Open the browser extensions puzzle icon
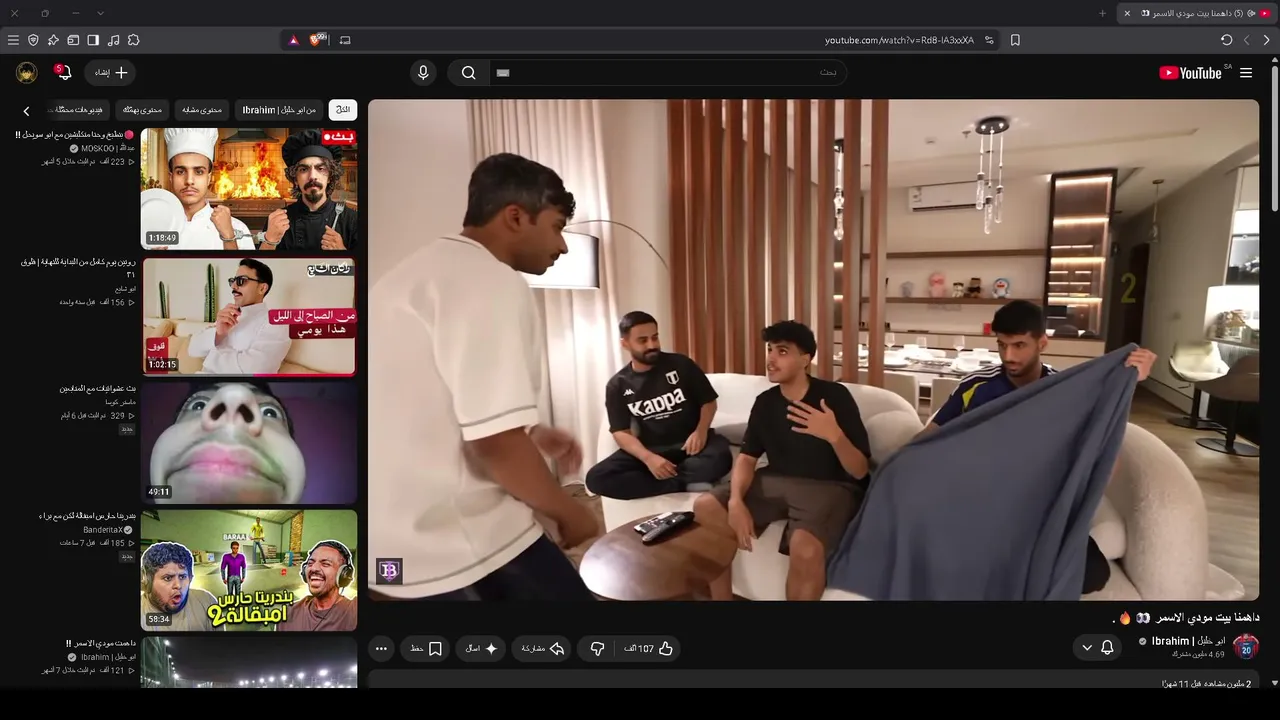Screen dimensions: 1280x720 tap(133, 40)
